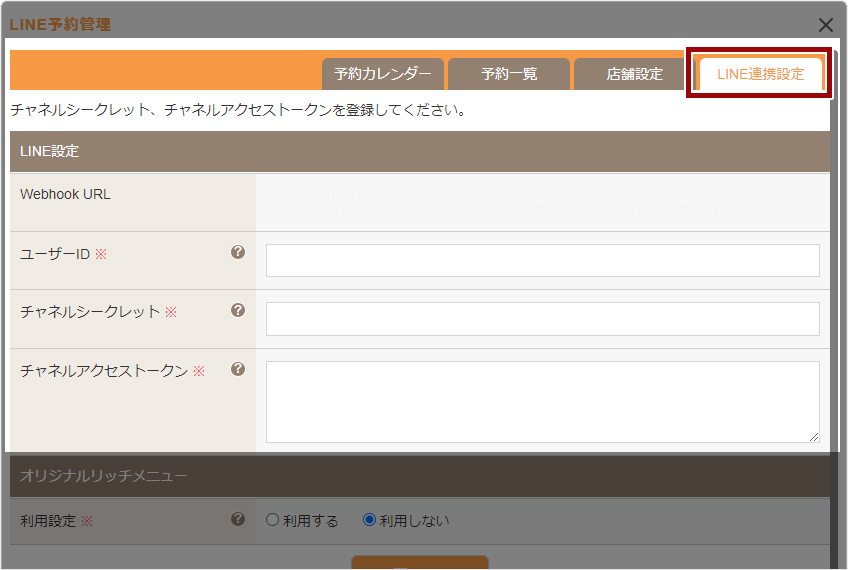
Task: Click the LINE設定 section header
Action: (x=420, y=151)
